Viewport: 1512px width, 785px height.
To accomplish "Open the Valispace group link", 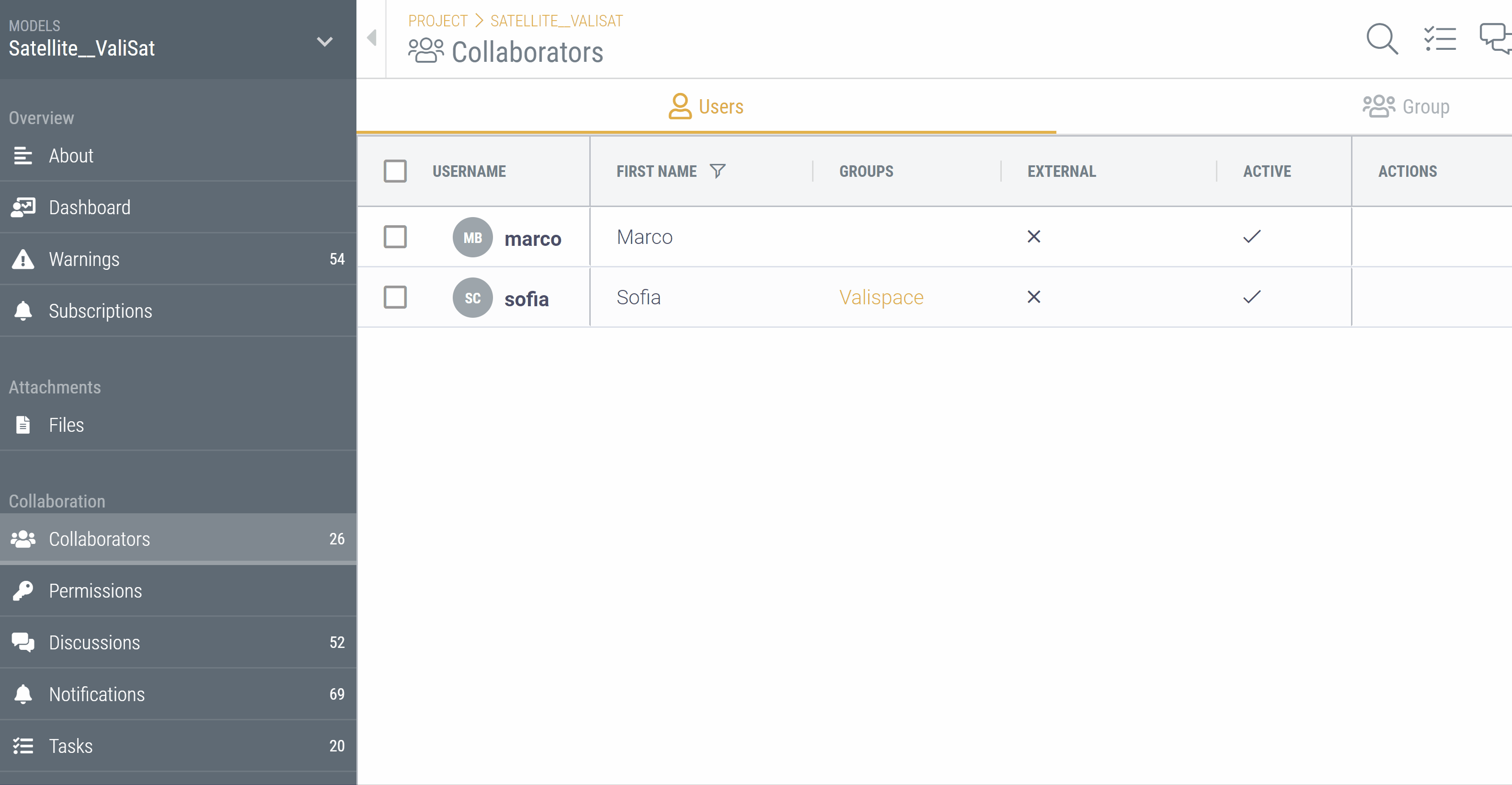I will (881, 298).
